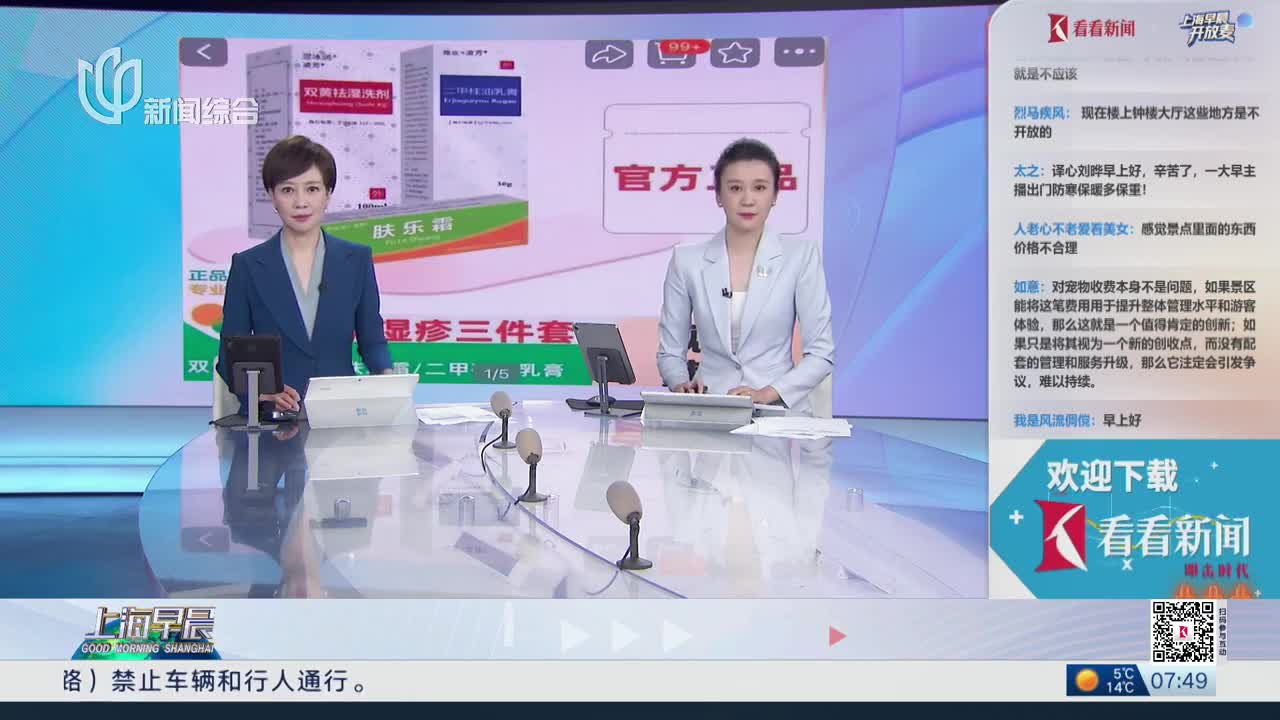Open the shopping cart with 99+ badge
1280x720 pixels.
click(672, 54)
